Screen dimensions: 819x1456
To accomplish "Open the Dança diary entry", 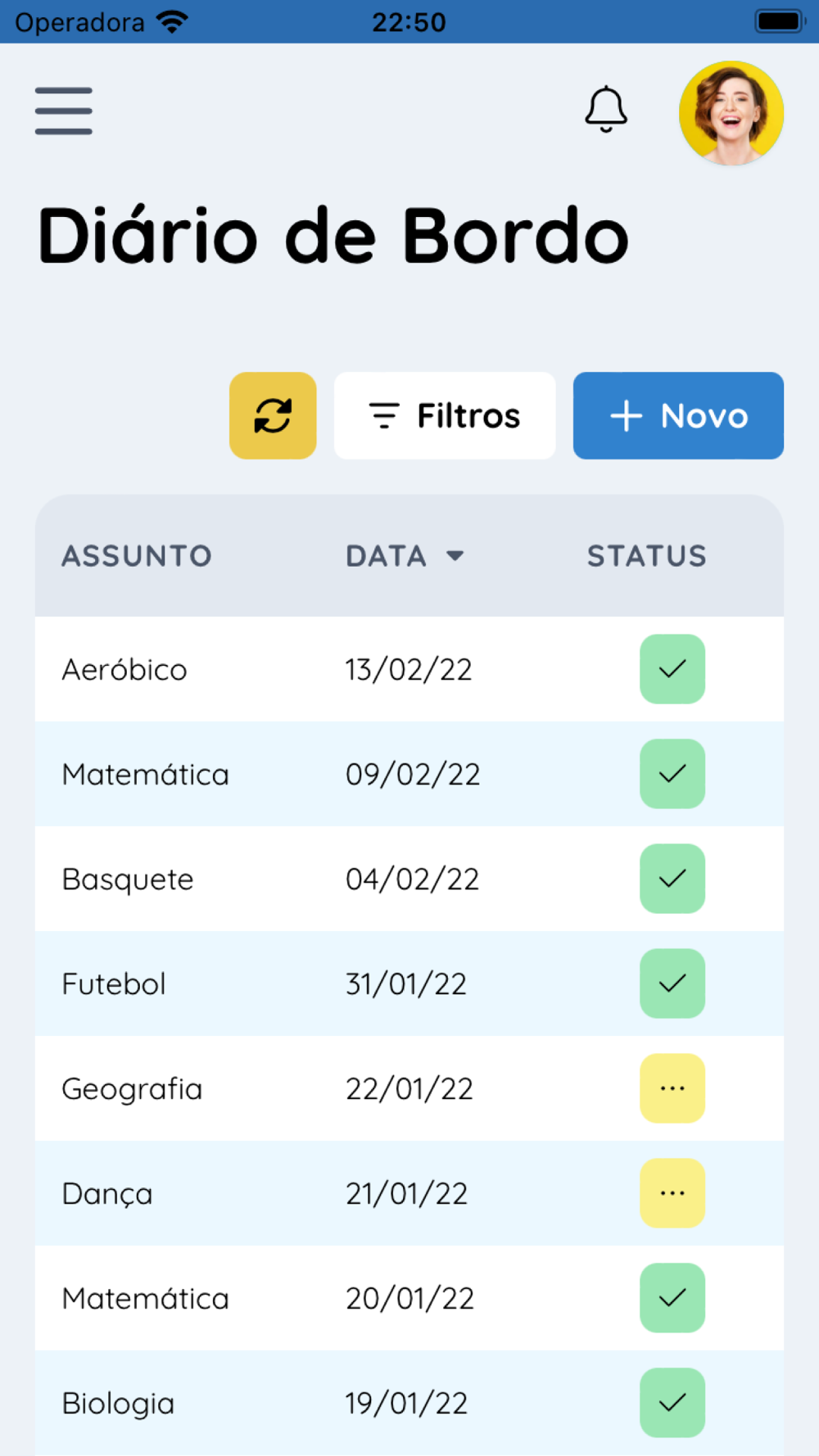I will [x=409, y=1193].
